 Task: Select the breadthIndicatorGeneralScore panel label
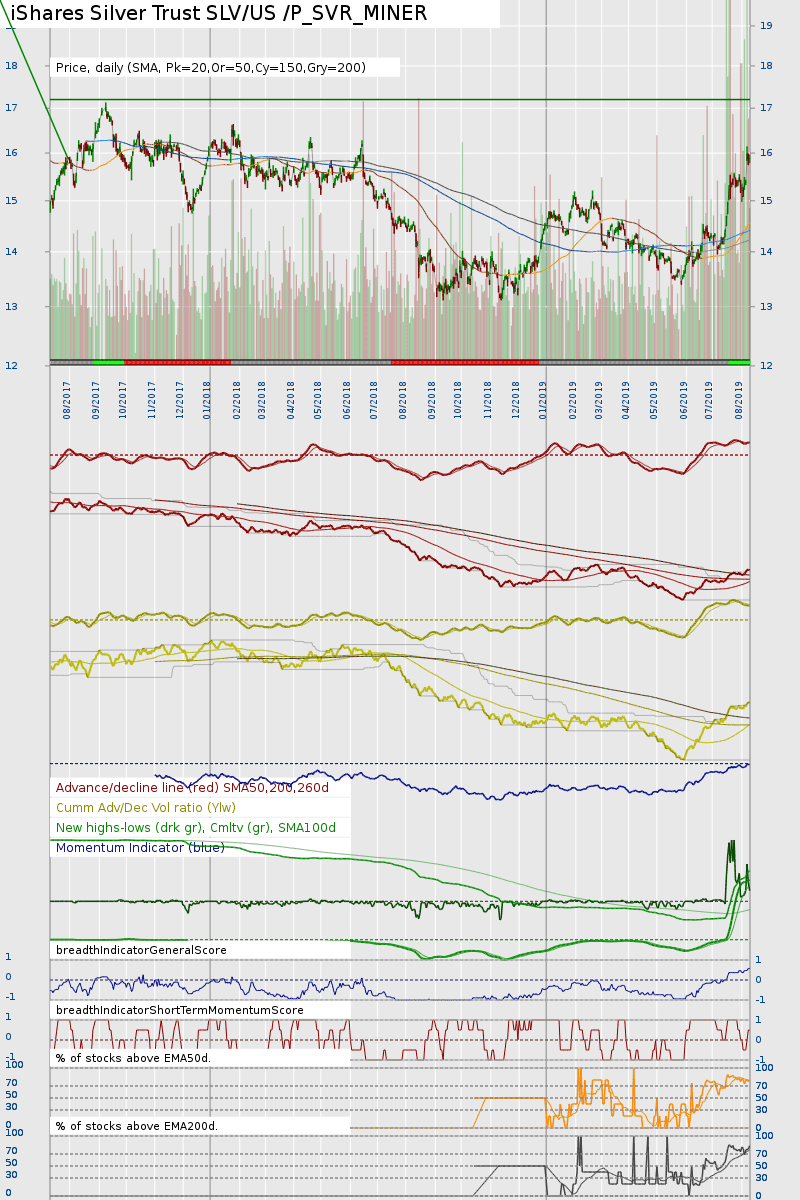coord(141,950)
